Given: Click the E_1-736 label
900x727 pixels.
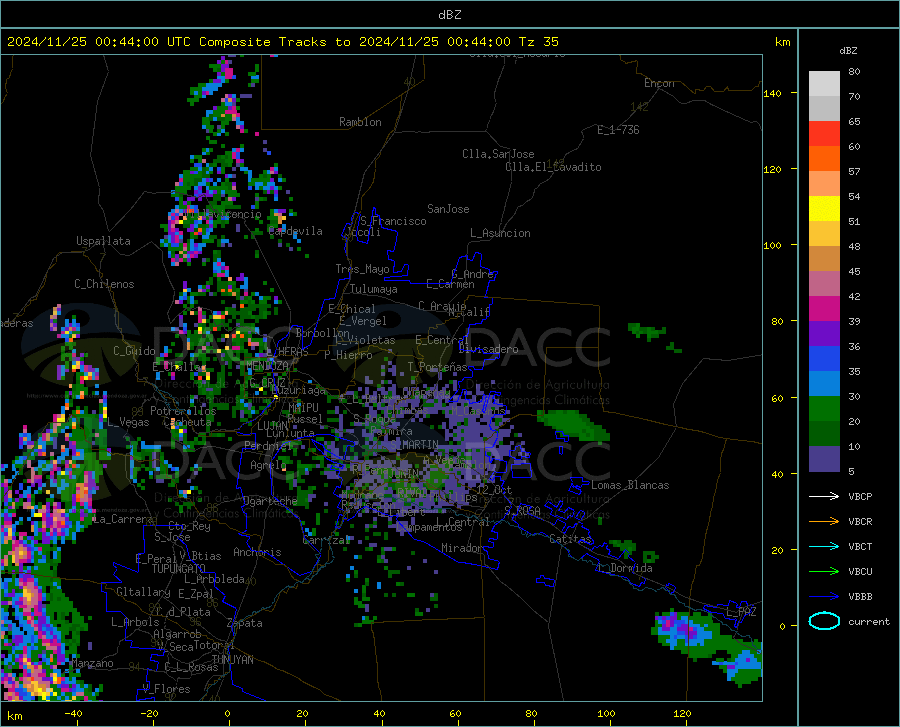Looking at the screenshot, I should point(618,130).
